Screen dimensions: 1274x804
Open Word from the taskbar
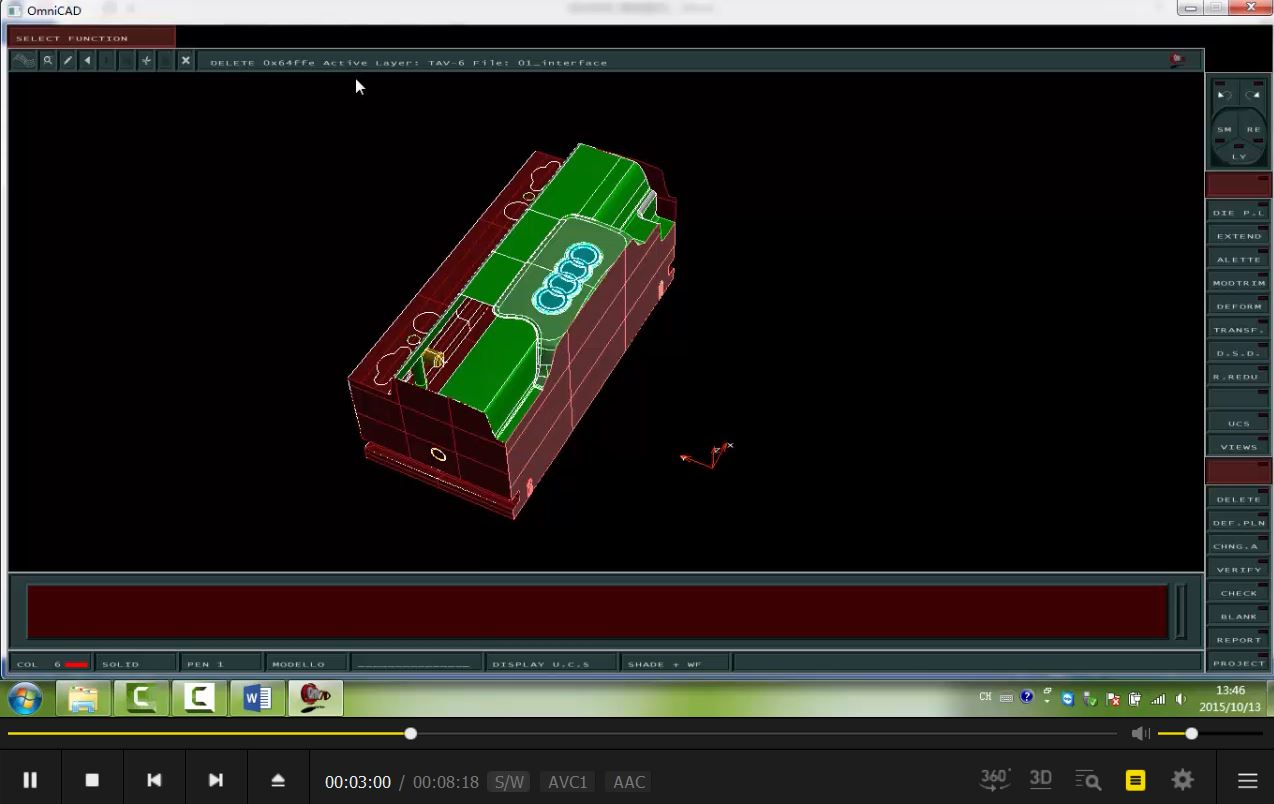pyautogui.click(x=257, y=698)
